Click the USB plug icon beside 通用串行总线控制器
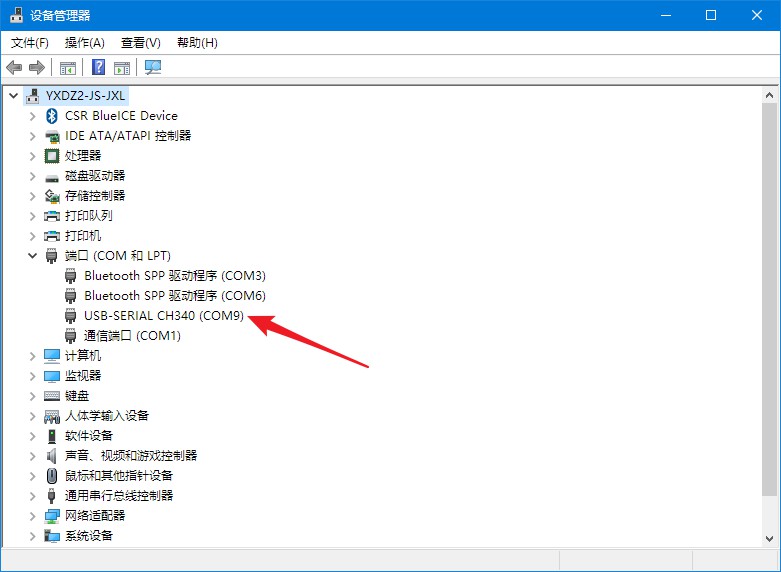This screenshot has width=781, height=572. click(x=51, y=495)
